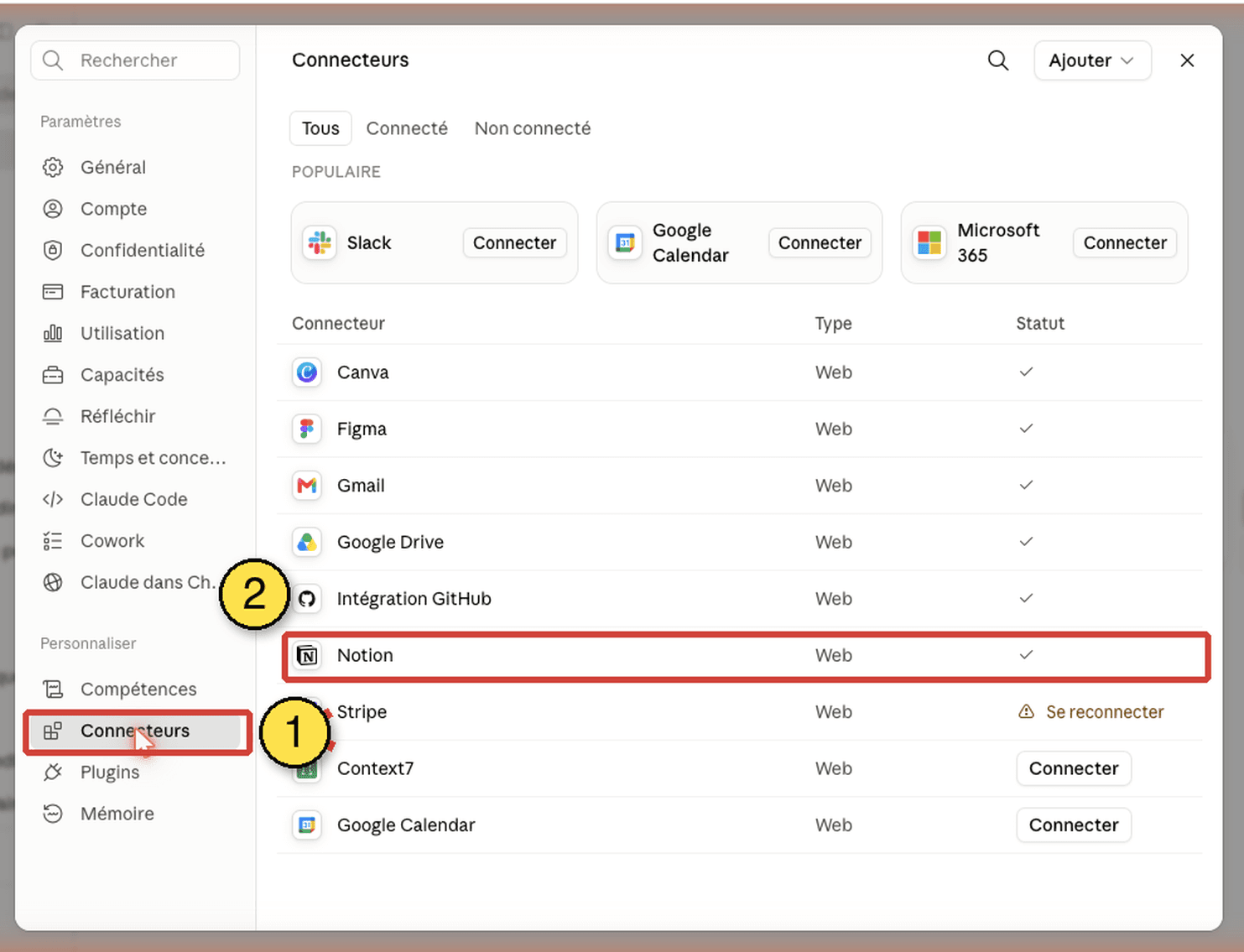Click the Figma connector icon
The height and width of the screenshot is (952, 1244).
pyautogui.click(x=307, y=429)
